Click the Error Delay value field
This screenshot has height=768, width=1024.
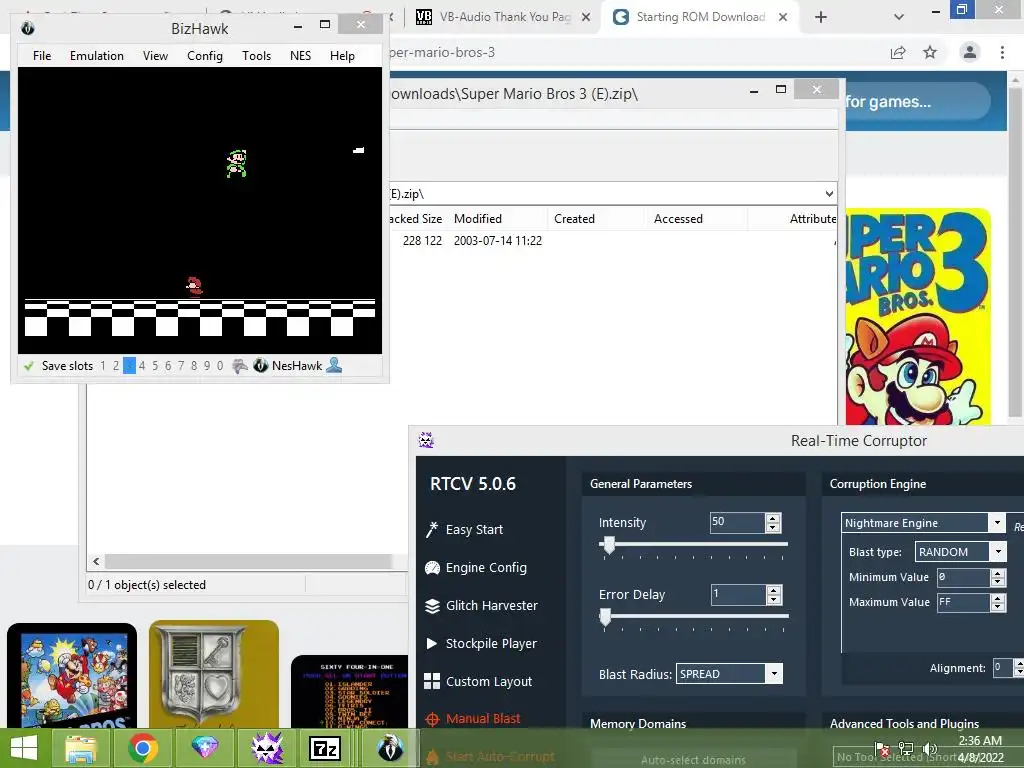(737, 594)
